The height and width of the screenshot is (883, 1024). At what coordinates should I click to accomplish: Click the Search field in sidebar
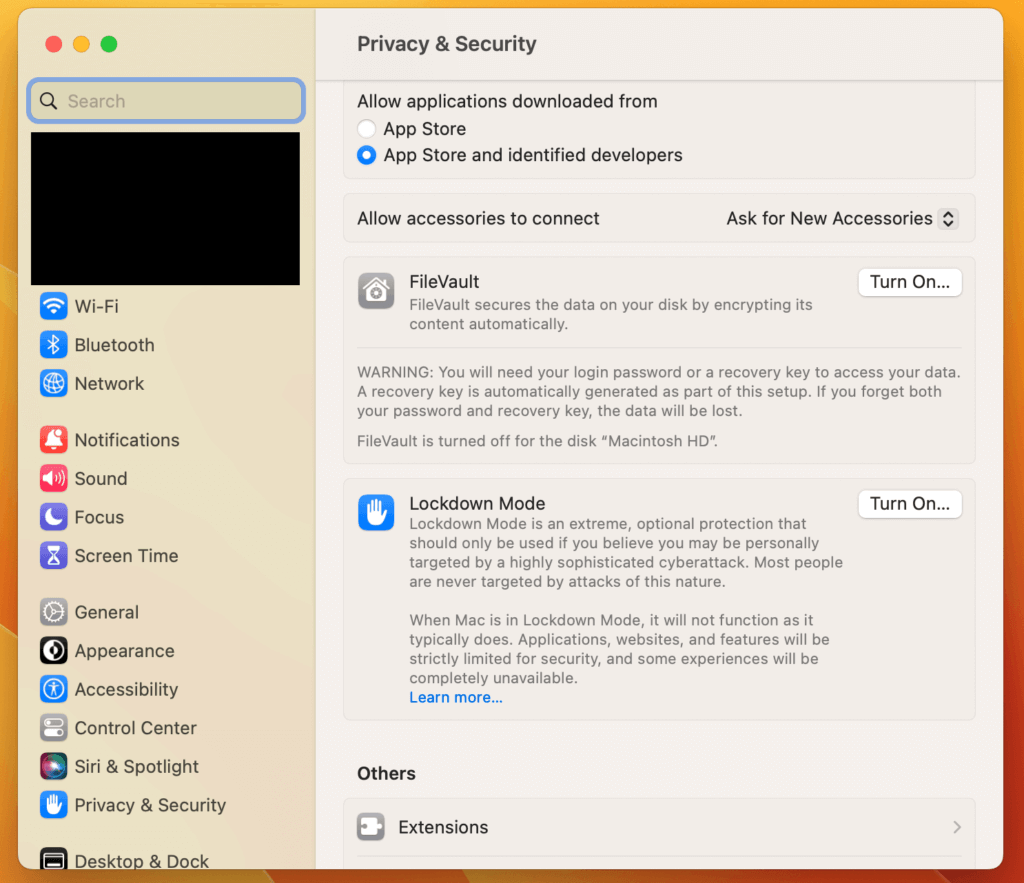[165, 100]
